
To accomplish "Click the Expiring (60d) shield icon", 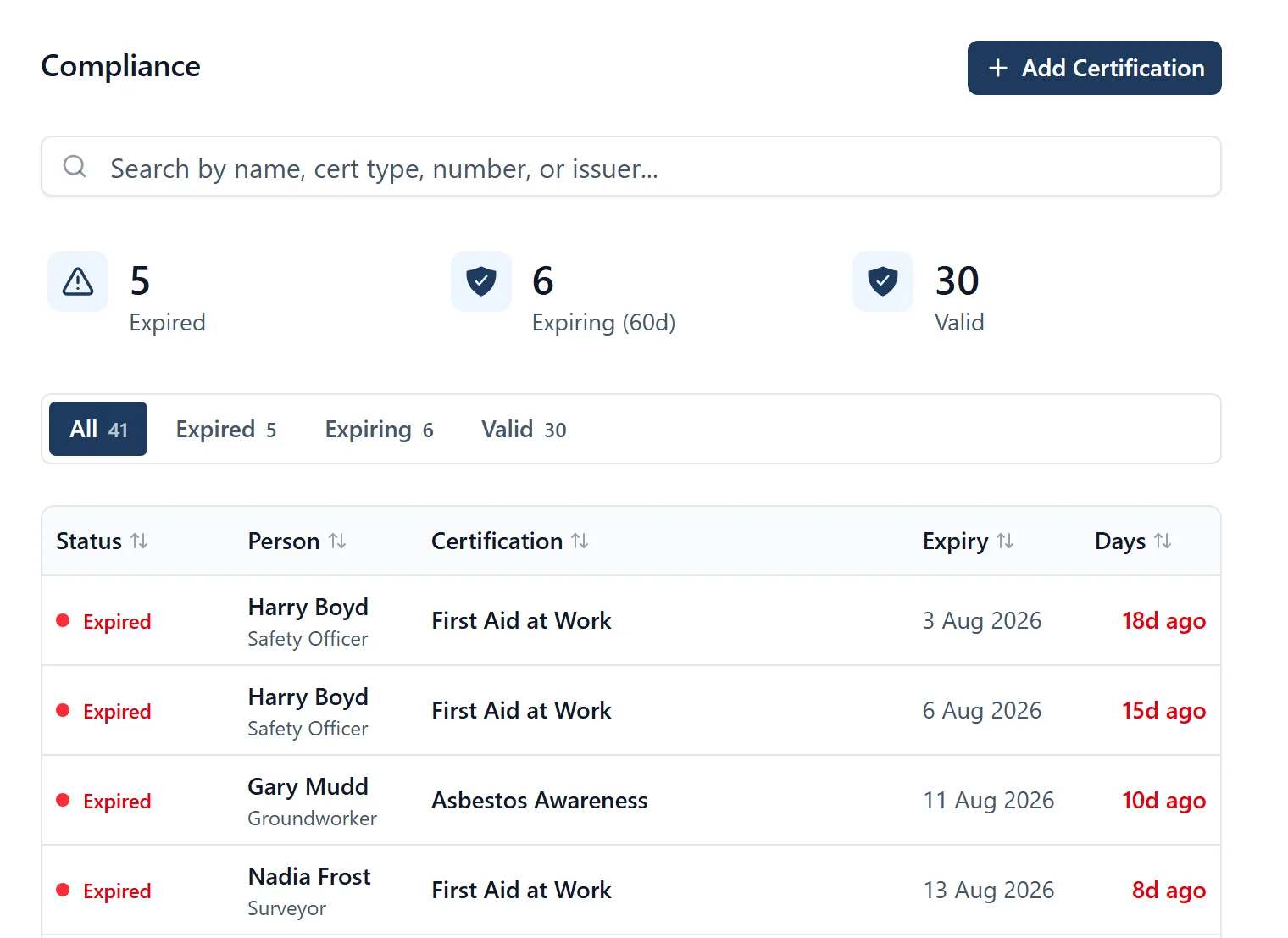I will 481,281.
